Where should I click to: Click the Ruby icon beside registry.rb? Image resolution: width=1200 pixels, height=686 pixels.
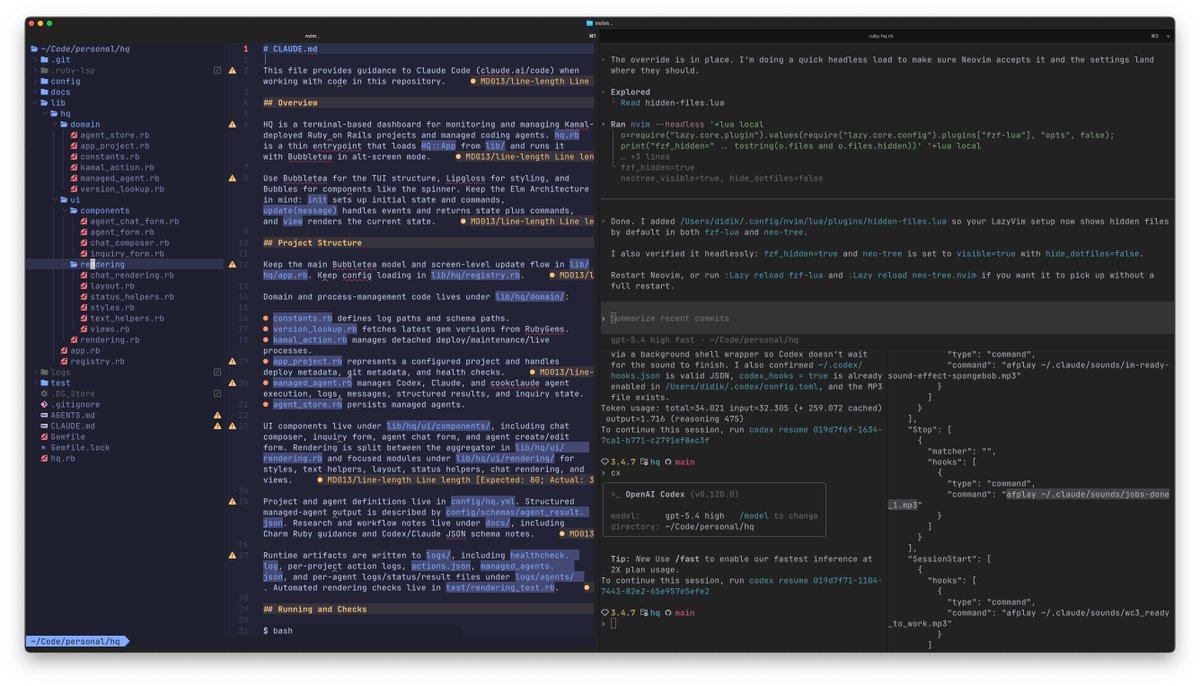(64, 361)
